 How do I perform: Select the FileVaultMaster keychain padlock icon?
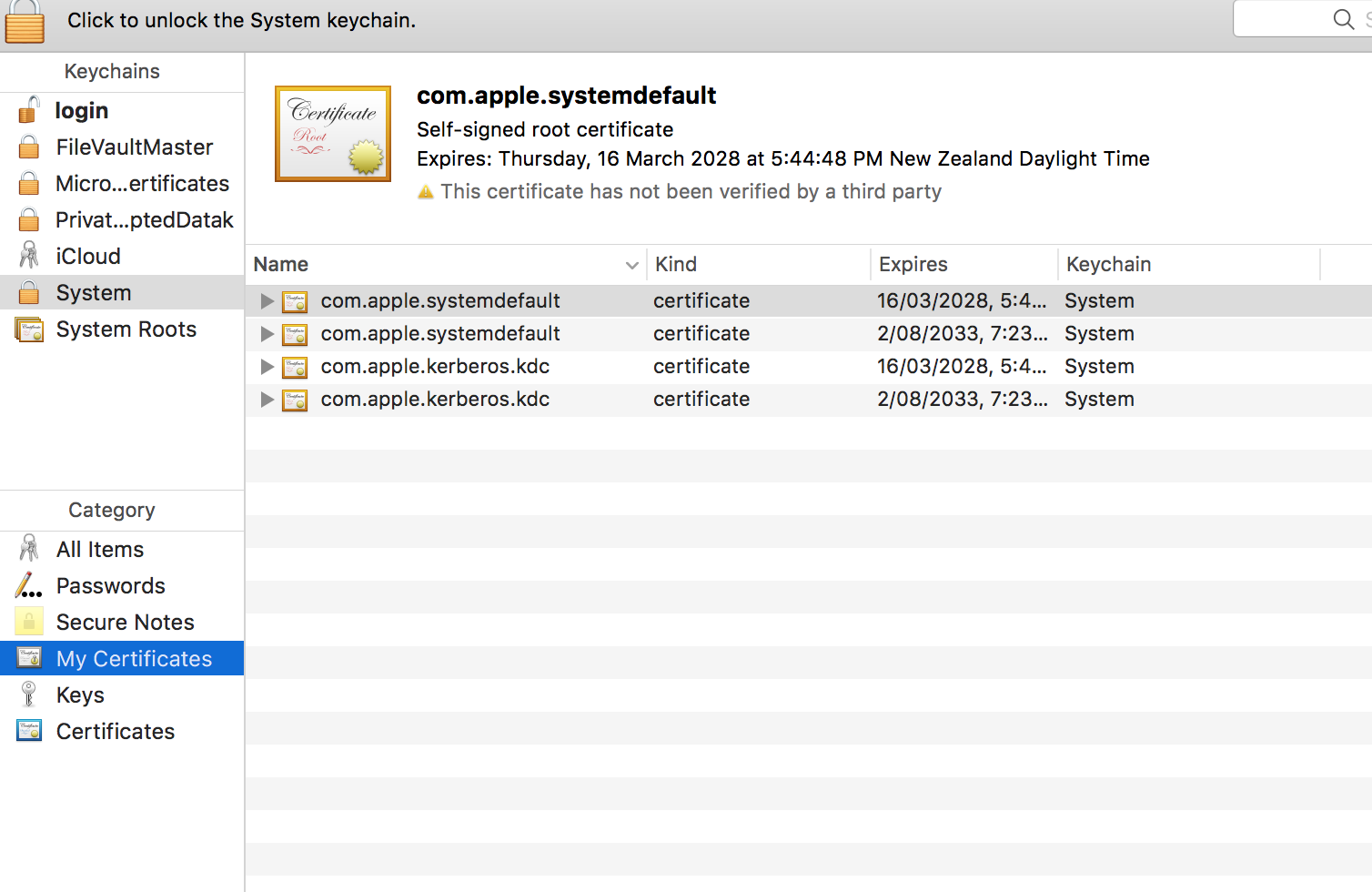[x=29, y=147]
